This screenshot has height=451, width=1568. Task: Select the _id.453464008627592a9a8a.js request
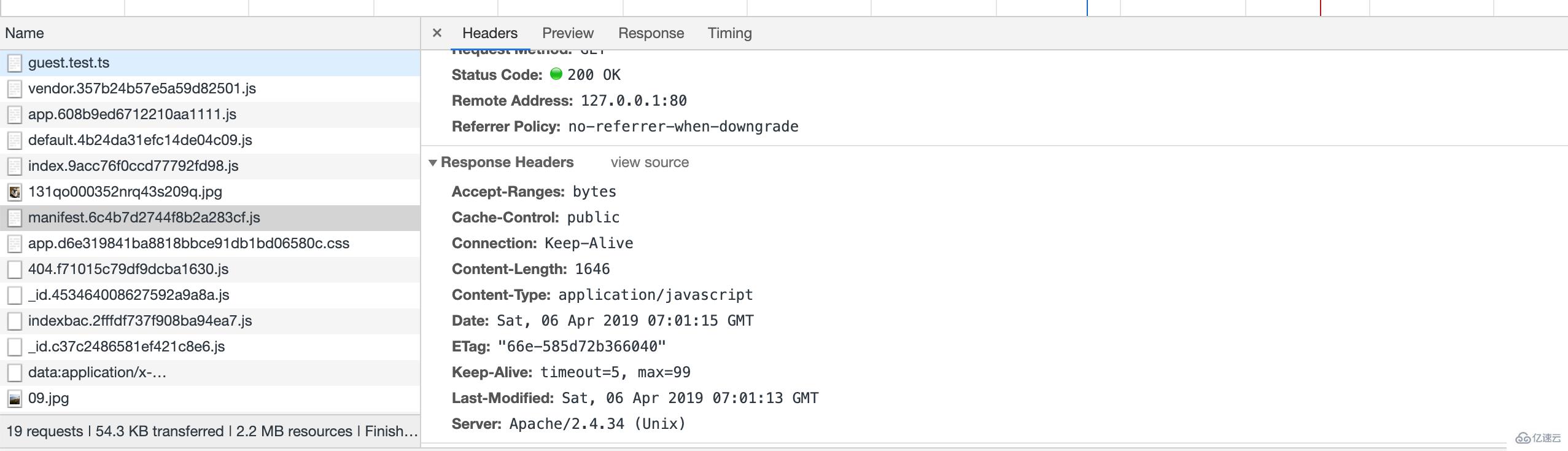[210, 295]
